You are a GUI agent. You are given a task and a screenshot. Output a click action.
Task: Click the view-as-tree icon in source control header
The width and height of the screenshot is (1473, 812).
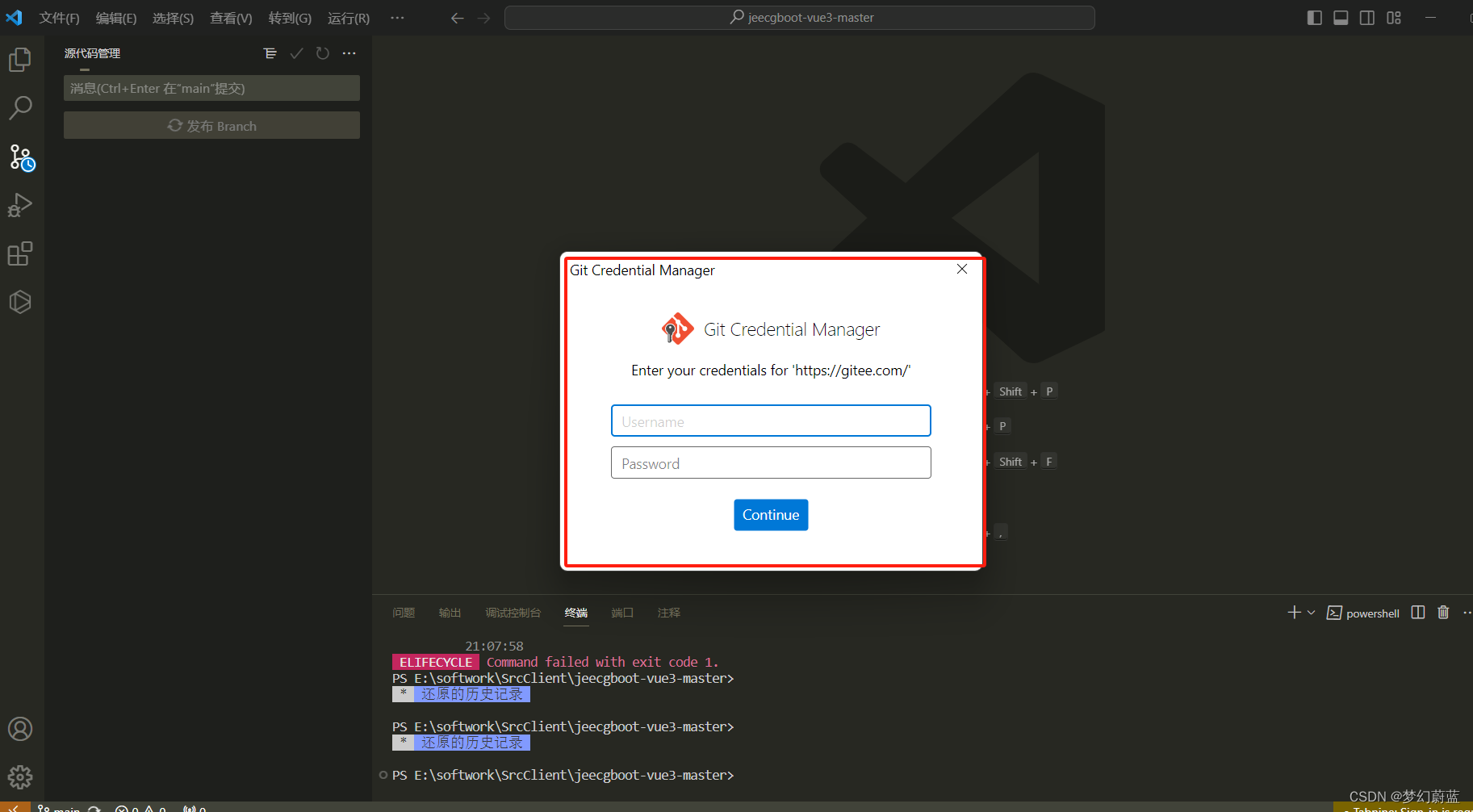(x=270, y=53)
